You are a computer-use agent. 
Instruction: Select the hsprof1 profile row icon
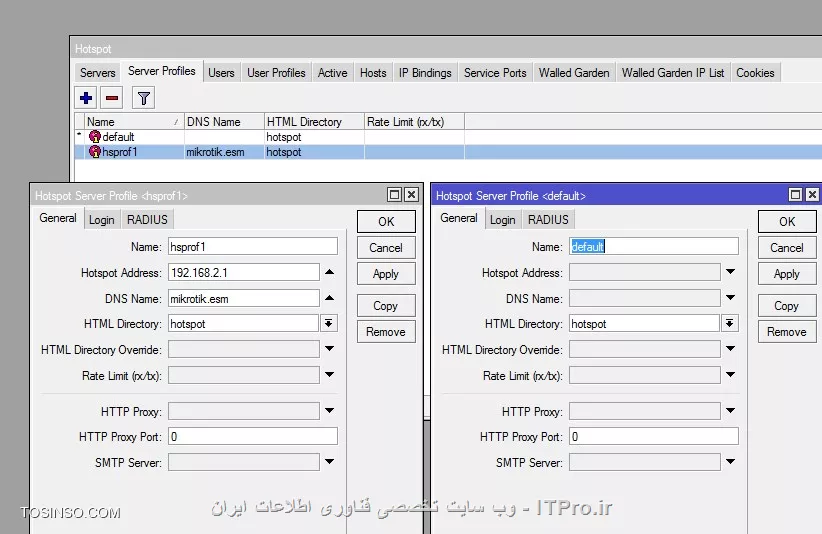pyautogui.click(x=95, y=152)
